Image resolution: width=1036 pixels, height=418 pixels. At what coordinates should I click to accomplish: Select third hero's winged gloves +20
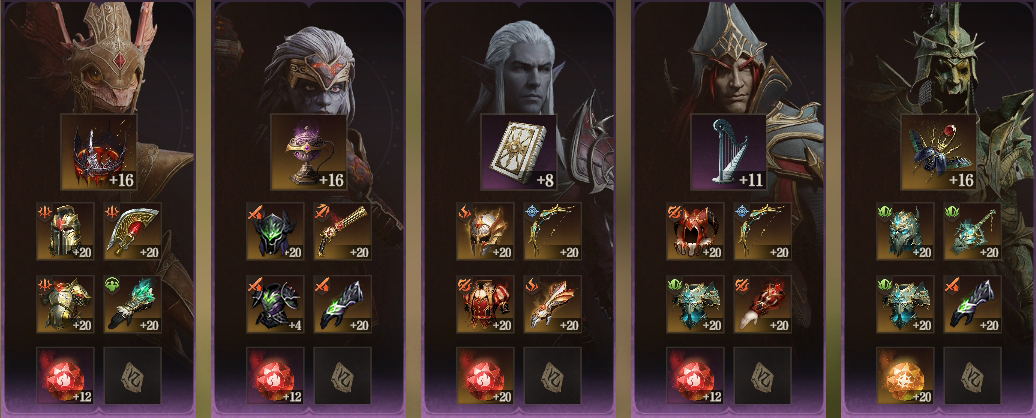[x=553, y=304]
